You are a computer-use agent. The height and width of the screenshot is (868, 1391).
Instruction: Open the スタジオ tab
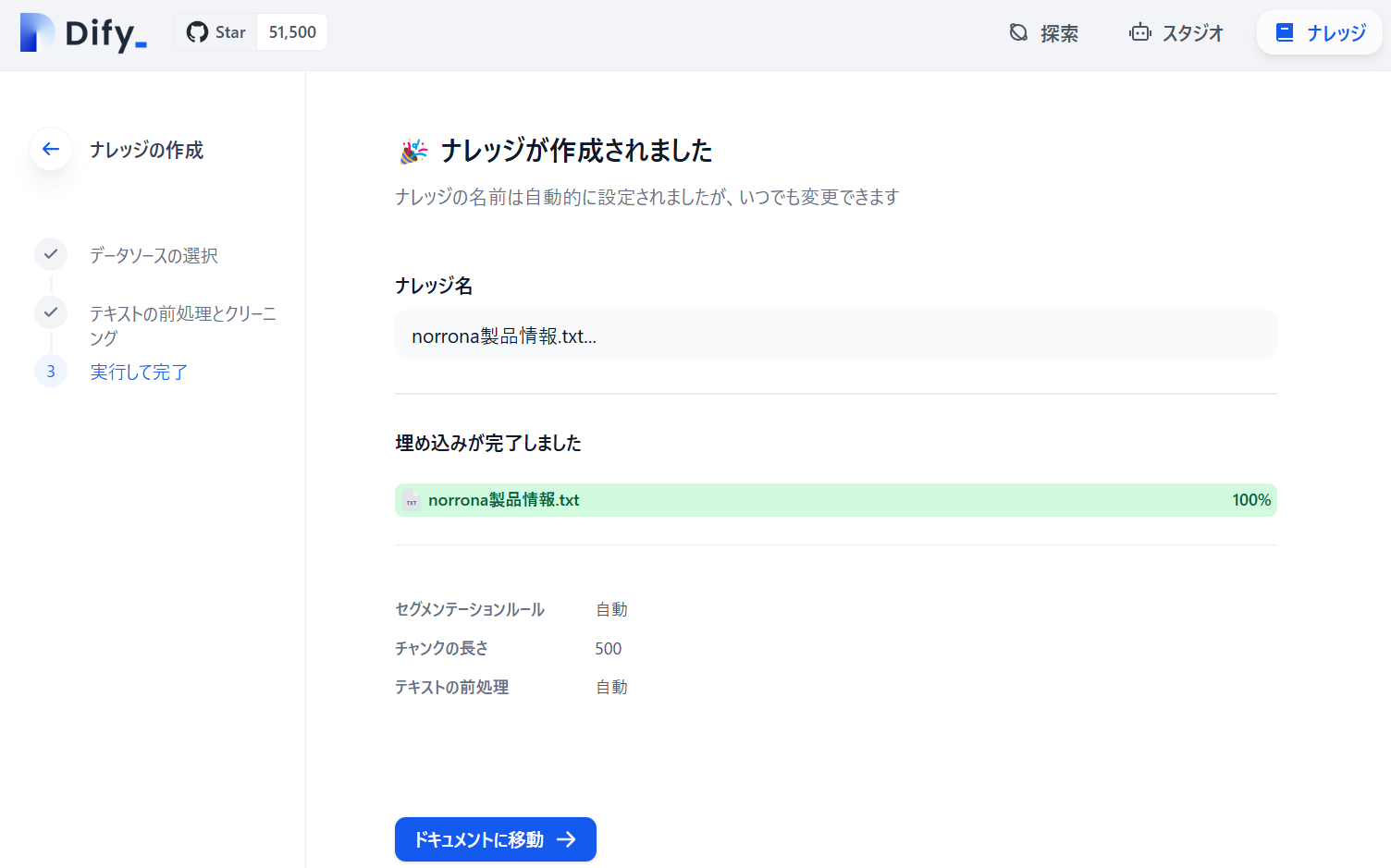coord(1176,33)
